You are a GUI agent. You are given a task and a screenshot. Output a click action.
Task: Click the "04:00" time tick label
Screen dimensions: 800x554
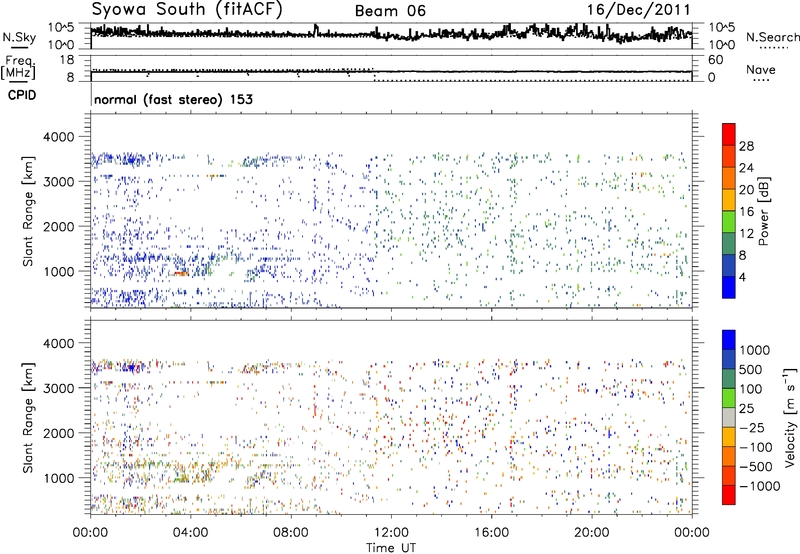tap(190, 533)
